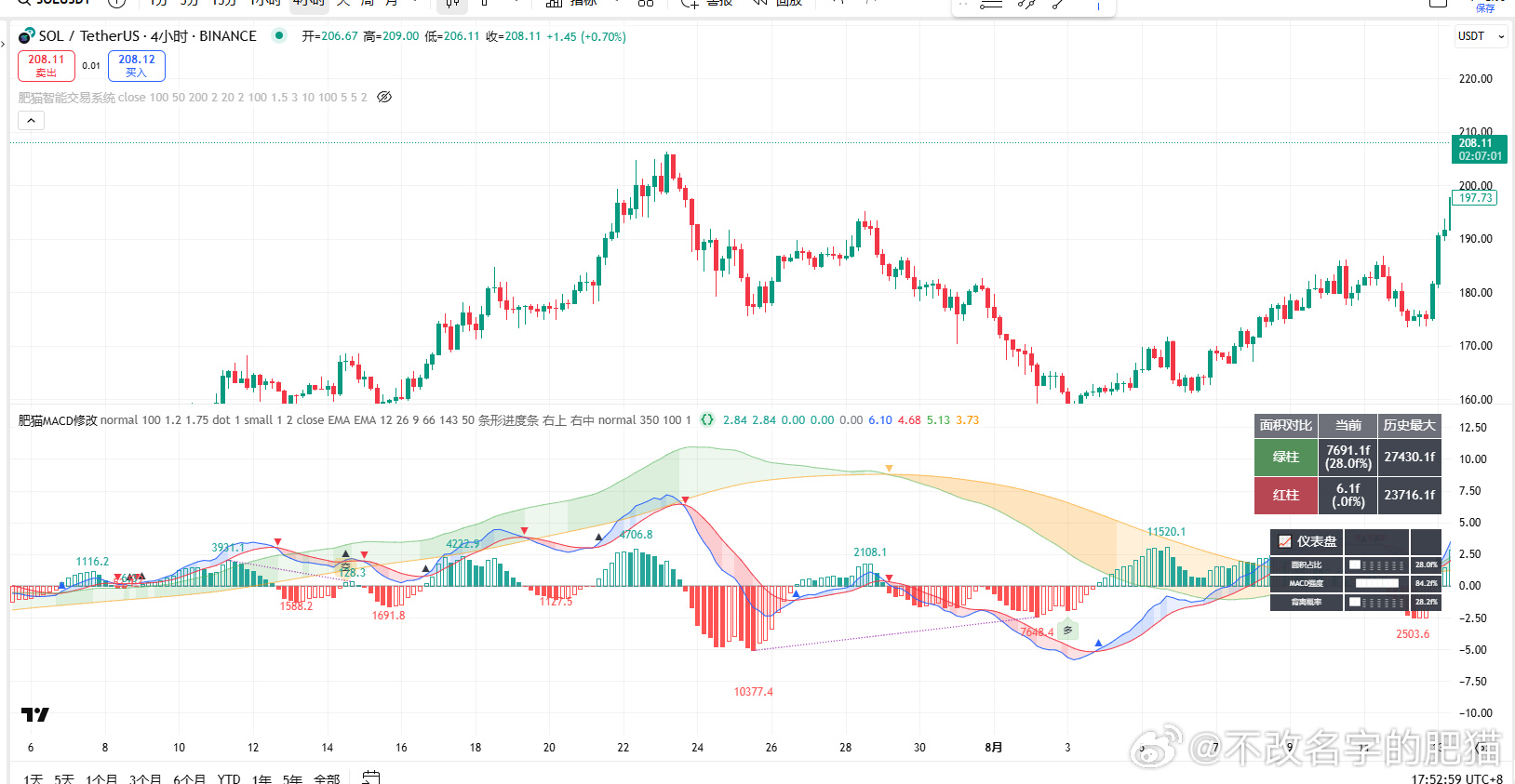Click the 红柱 red color cell

(1286, 495)
